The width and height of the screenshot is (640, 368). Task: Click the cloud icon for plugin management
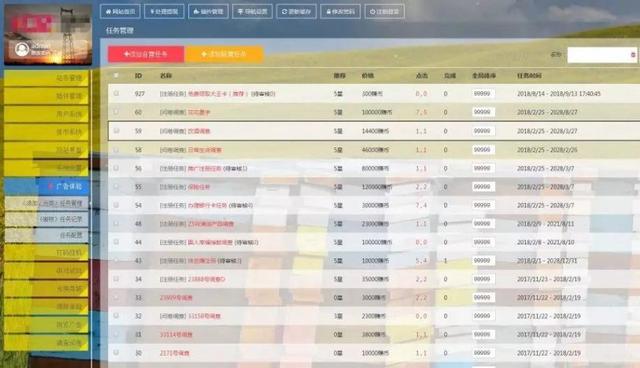click(x=196, y=11)
